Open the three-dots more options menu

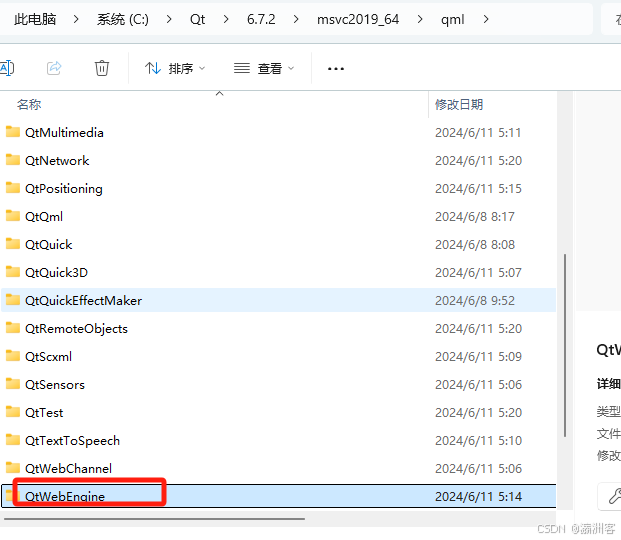point(336,69)
